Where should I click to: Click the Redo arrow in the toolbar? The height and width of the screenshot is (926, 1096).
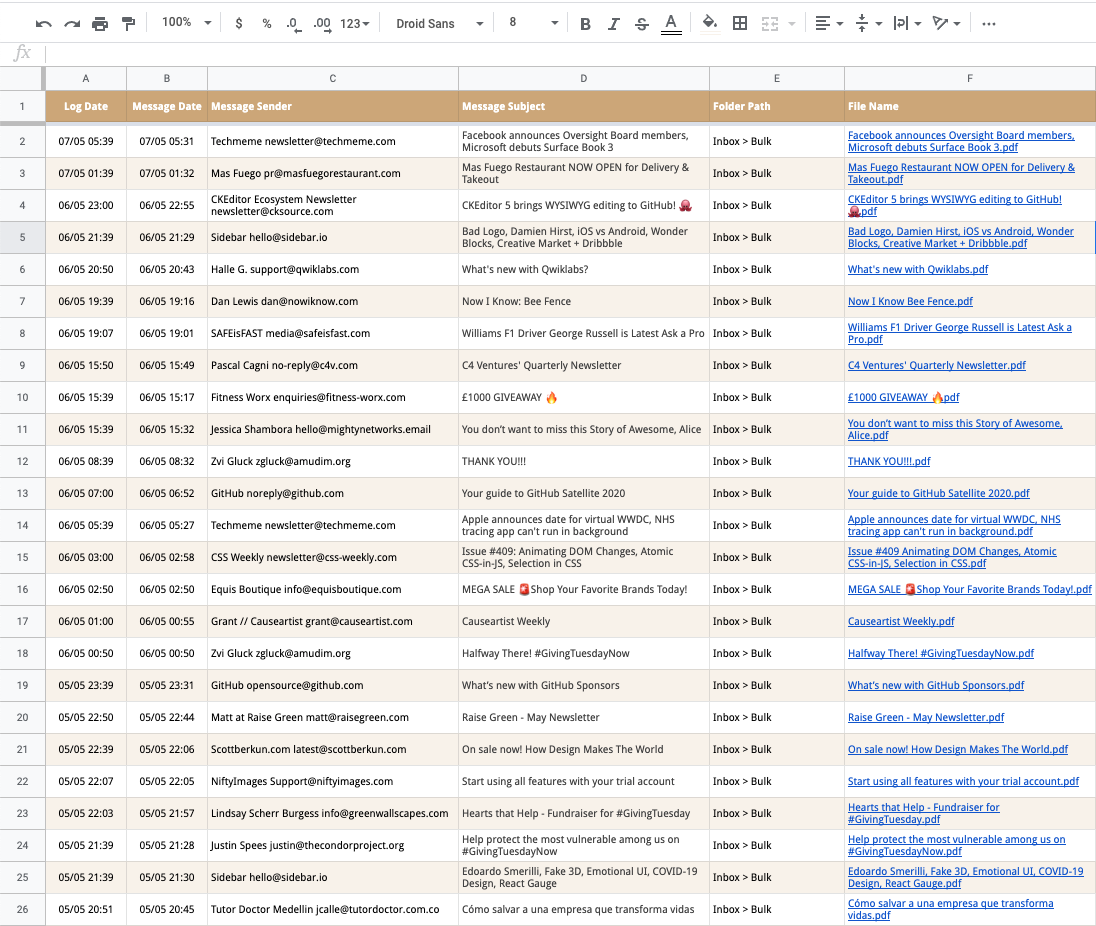(x=72, y=24)
